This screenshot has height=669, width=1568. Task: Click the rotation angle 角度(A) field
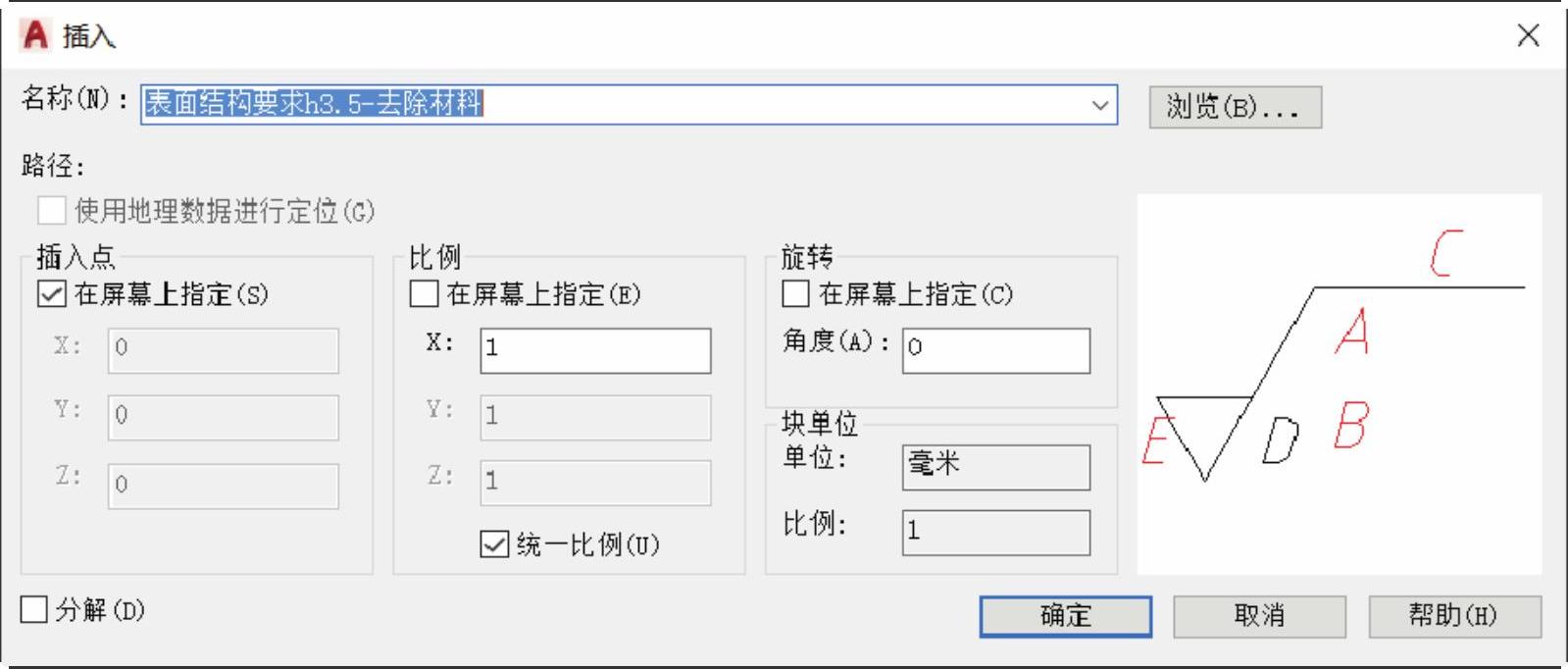994,350
